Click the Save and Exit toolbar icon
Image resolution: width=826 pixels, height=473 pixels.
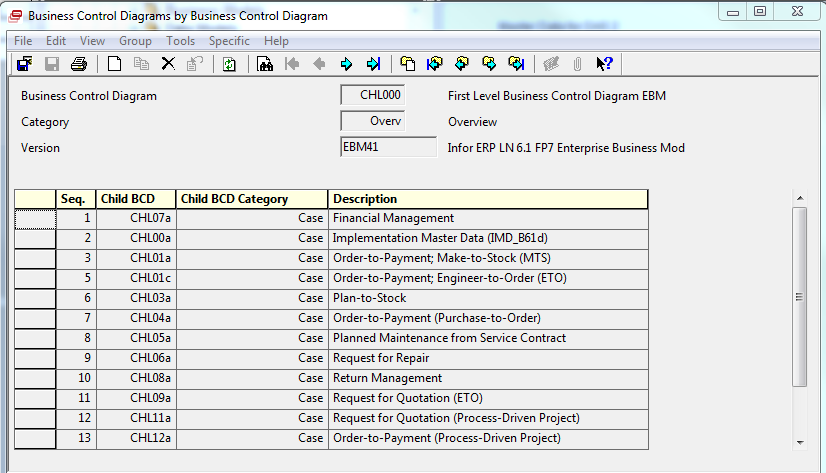(x=25, y=64)
